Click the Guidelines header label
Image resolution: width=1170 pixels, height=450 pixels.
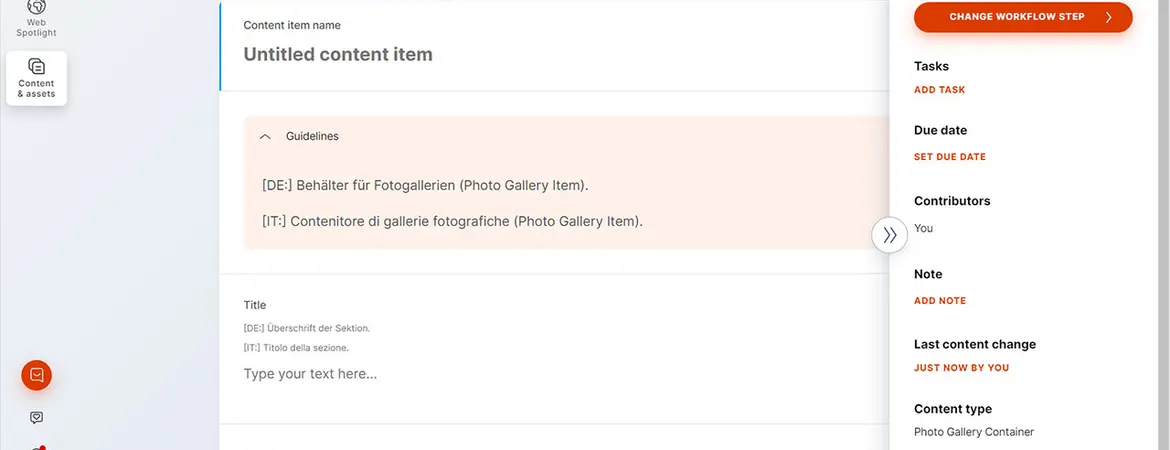312,136
